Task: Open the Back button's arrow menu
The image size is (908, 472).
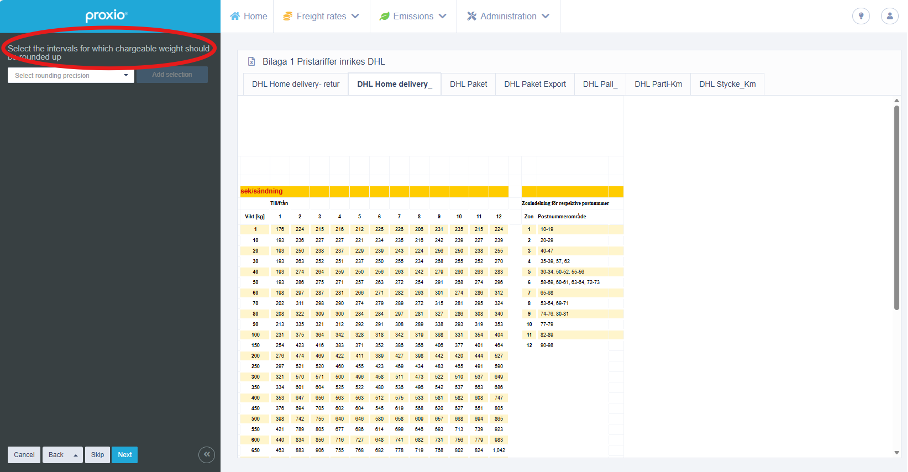Action: click(75, 455)
